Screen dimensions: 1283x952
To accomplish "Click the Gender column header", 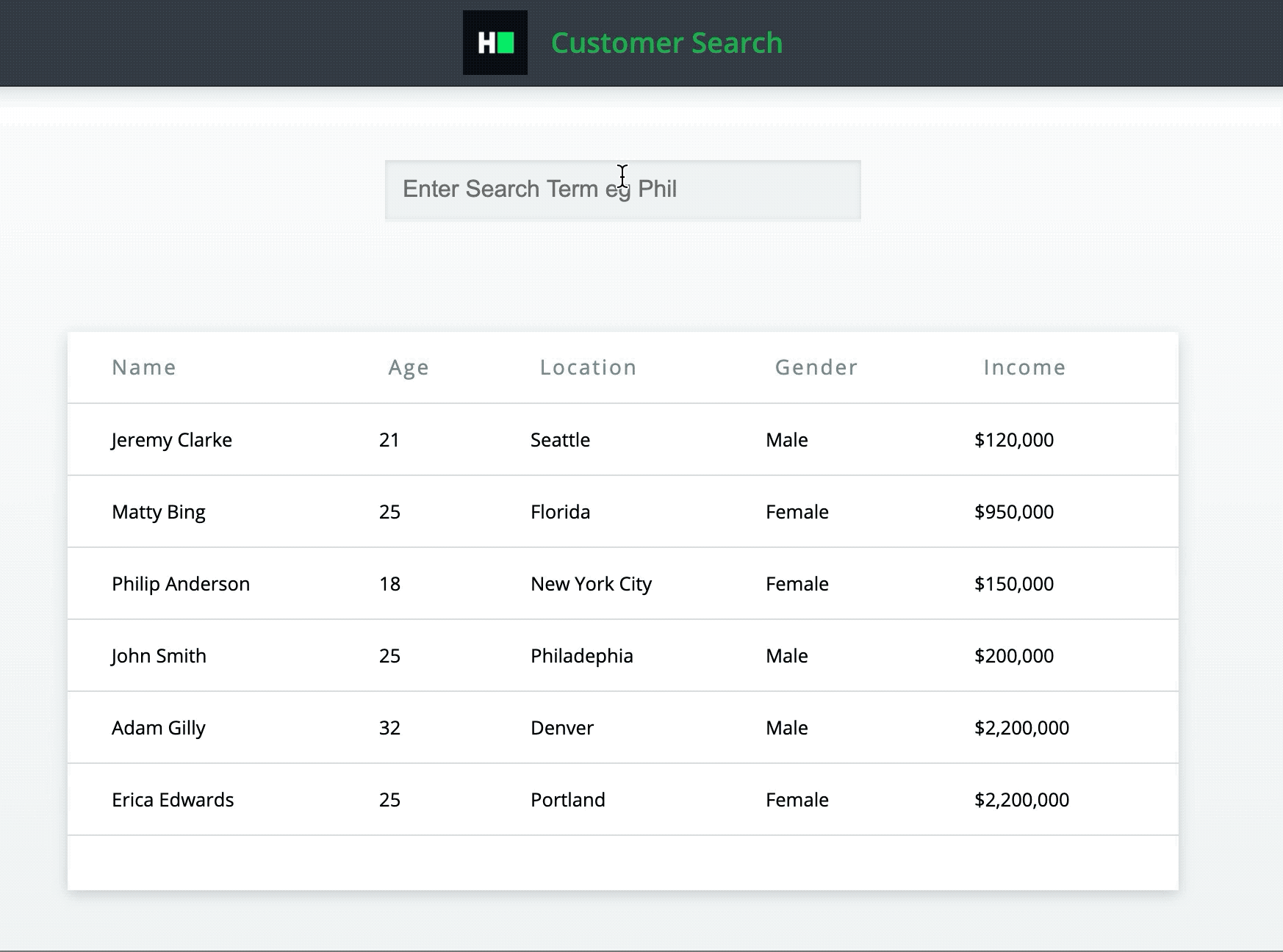I will click(816, 367).
